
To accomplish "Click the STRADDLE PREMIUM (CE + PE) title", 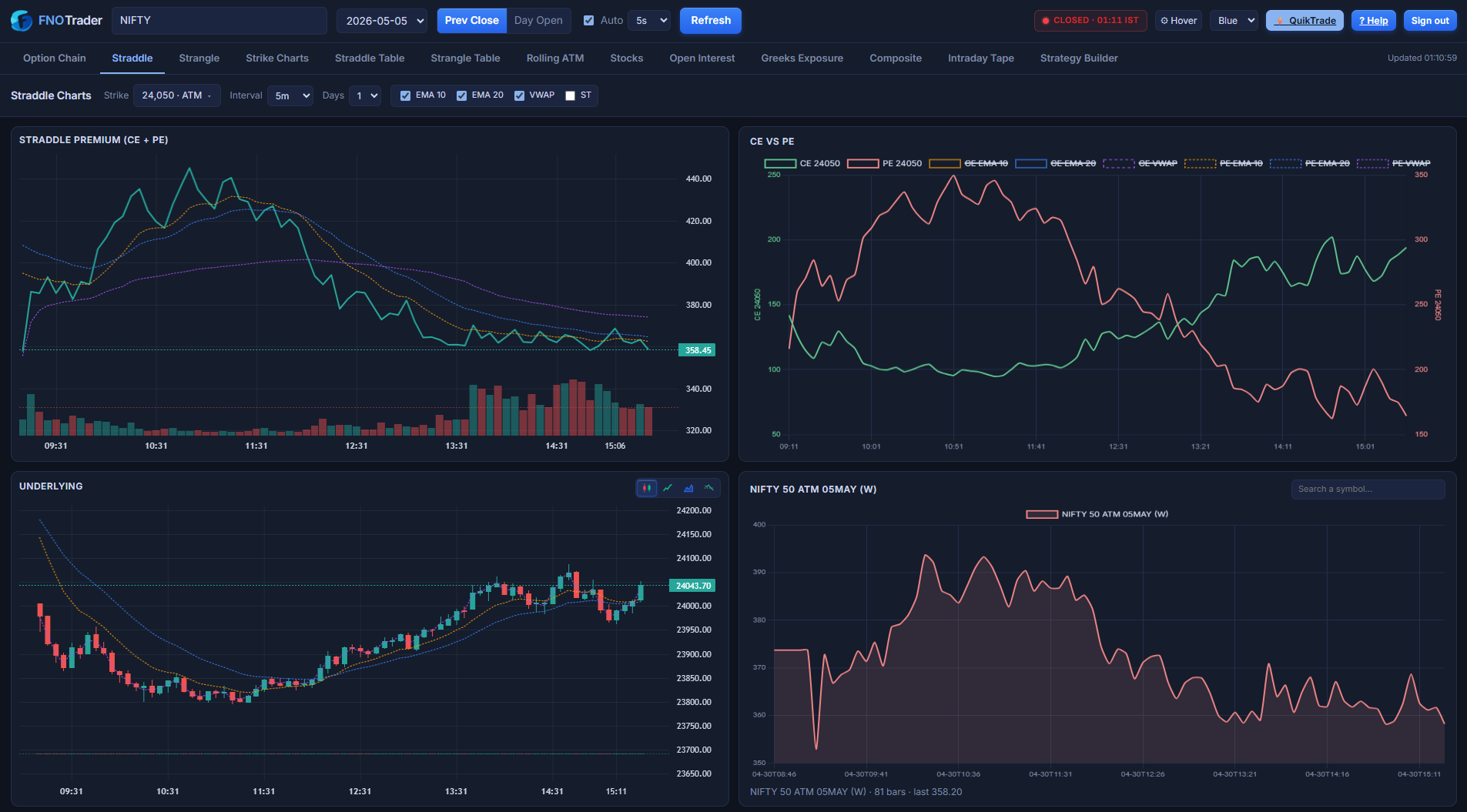I will (94, 140).
